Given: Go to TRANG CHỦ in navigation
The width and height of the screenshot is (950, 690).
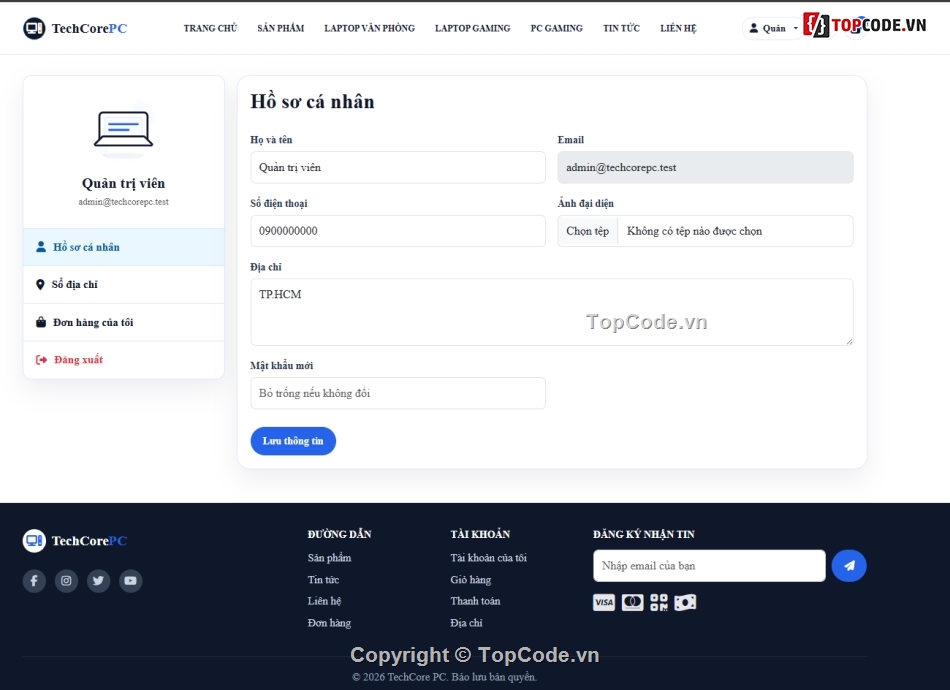Looking at the screenshot, I should tap(210, 28).
